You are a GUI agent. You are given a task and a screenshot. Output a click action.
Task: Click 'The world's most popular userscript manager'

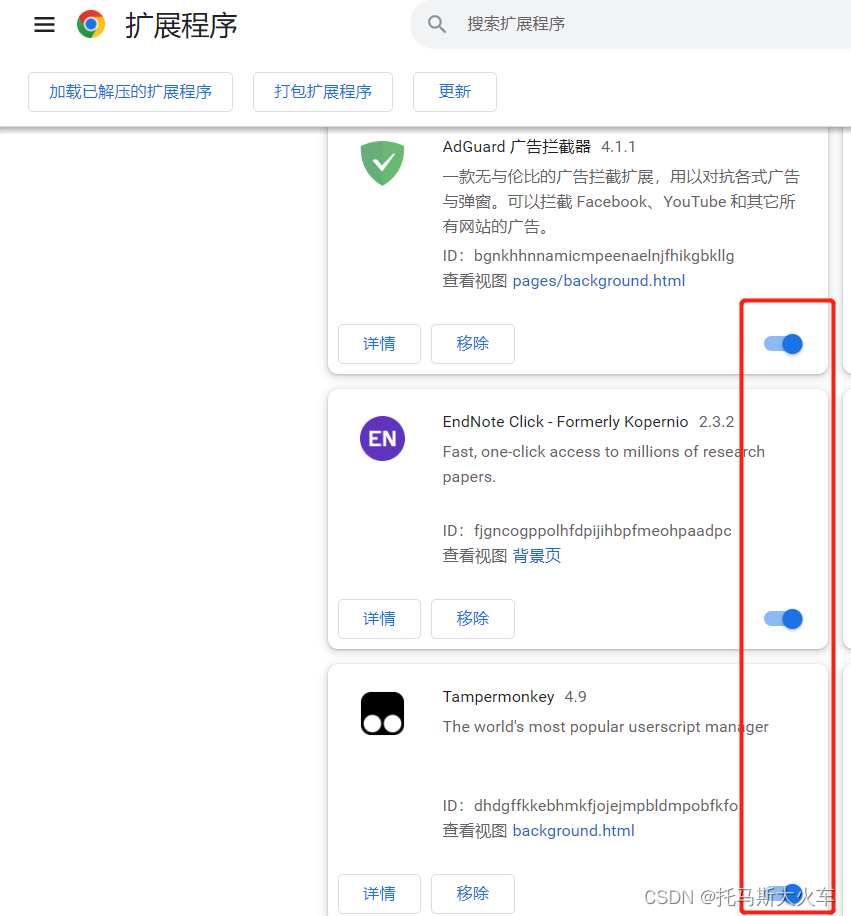coord(606,727)
